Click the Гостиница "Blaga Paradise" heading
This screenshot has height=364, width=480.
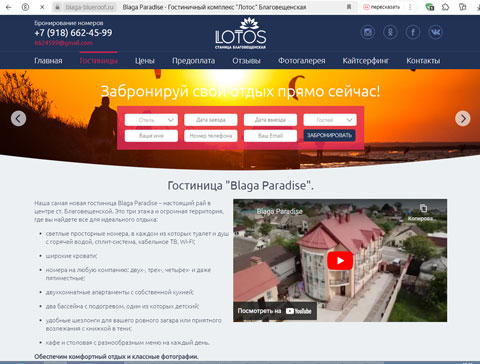[240, 185]
